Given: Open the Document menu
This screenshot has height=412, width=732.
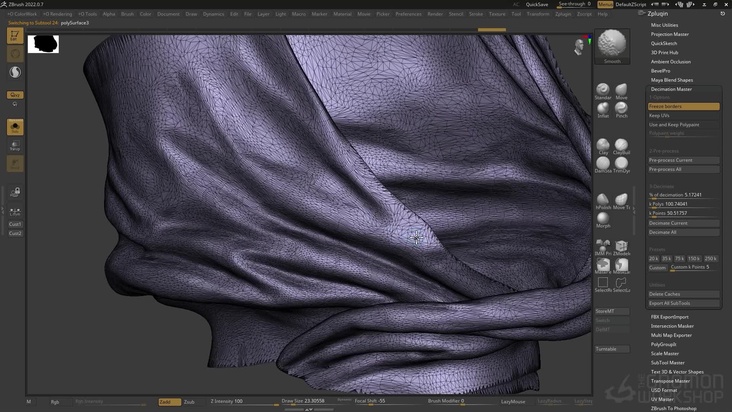Looking at the screenshot, I should click(168, 14).
